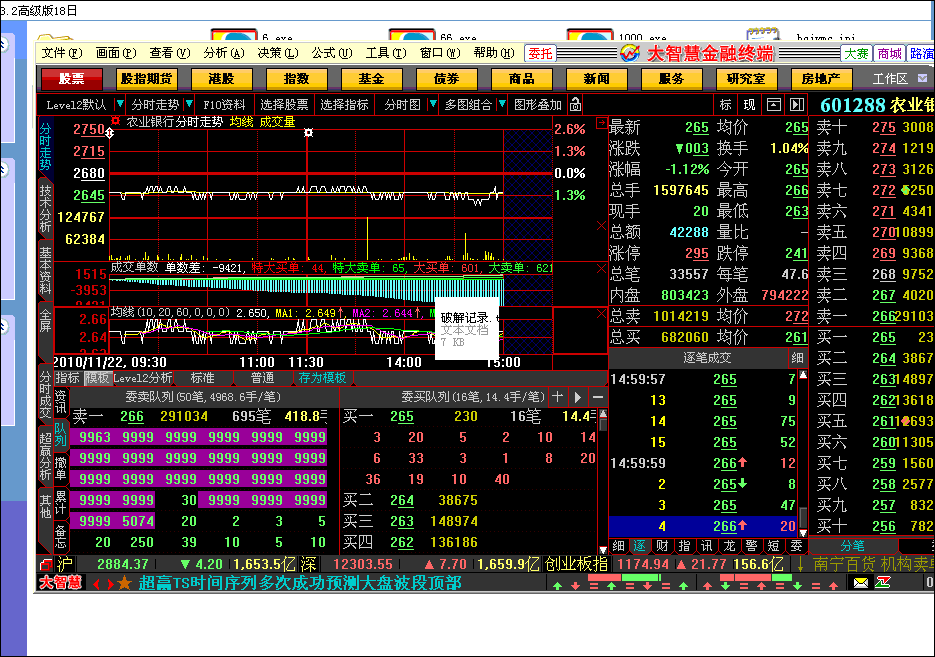The height and width of the screenshot is (657, 935).
Task: Expand the 分时走势 dropdown arrow
Action: (189, 104)
